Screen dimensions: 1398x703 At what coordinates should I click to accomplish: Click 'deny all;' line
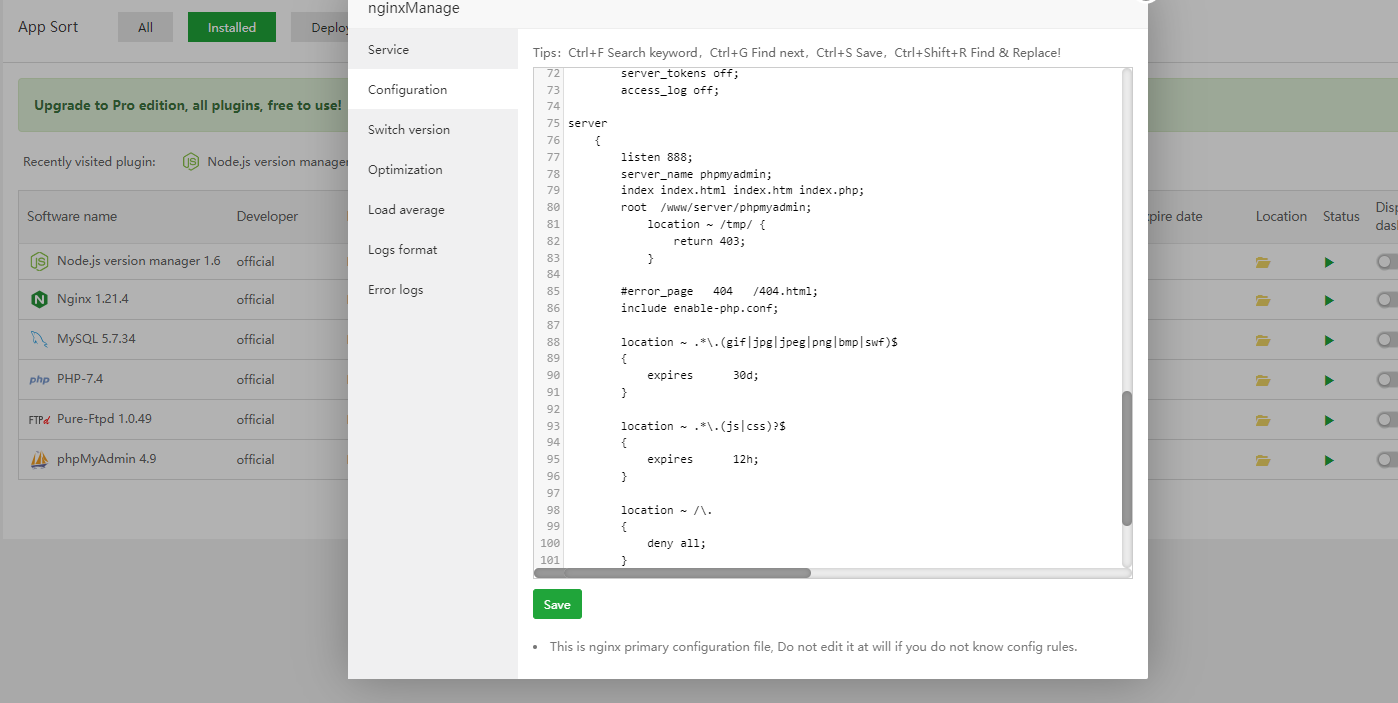coord(676,543)
